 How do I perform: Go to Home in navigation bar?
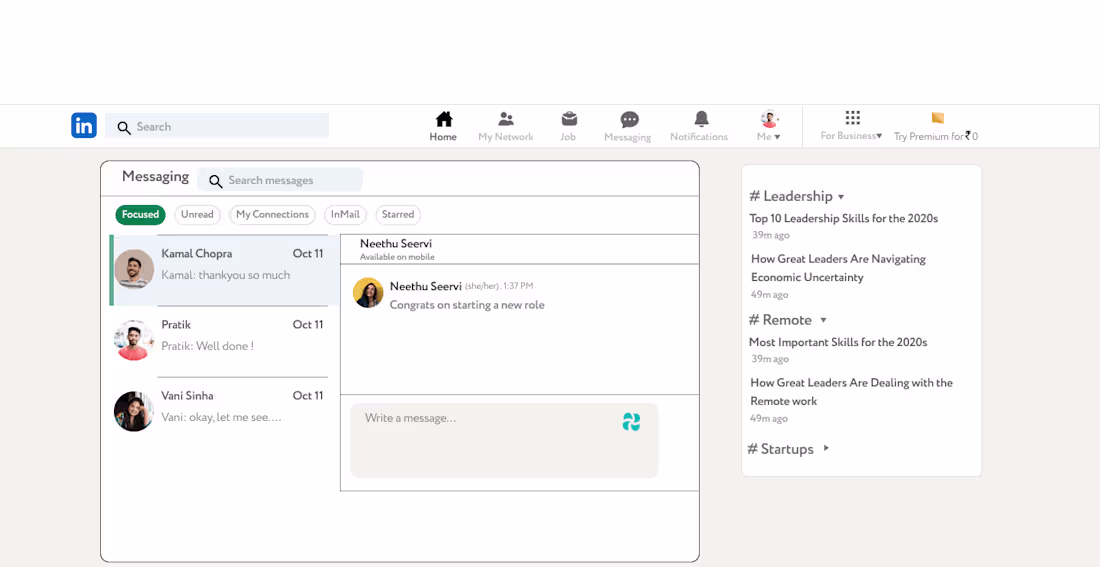(x=443, y=126)
